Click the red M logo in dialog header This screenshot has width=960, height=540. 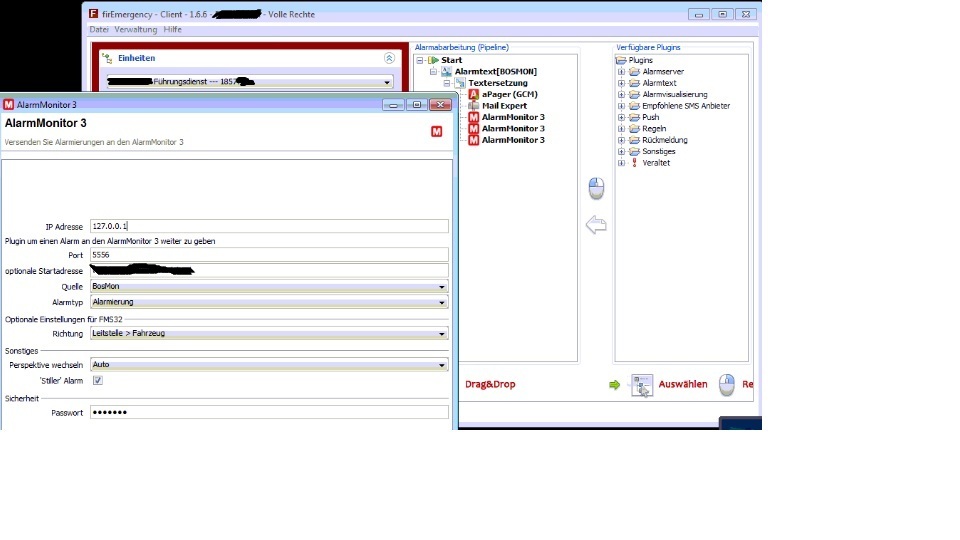pos(437,132)
